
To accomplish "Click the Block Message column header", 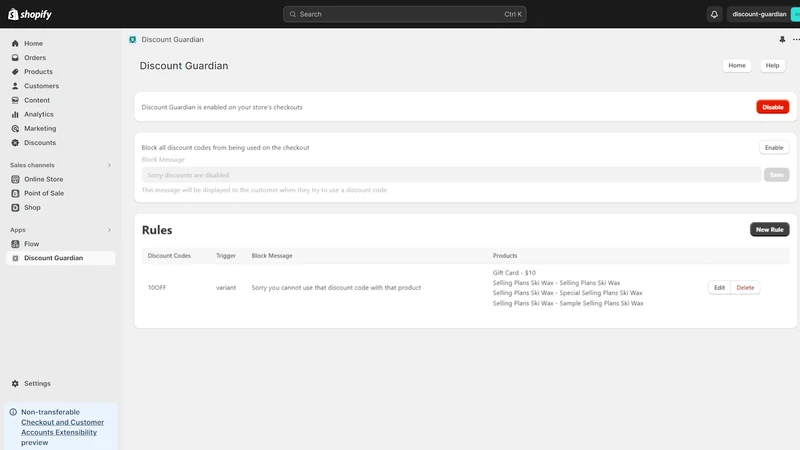I will point(272,256).
